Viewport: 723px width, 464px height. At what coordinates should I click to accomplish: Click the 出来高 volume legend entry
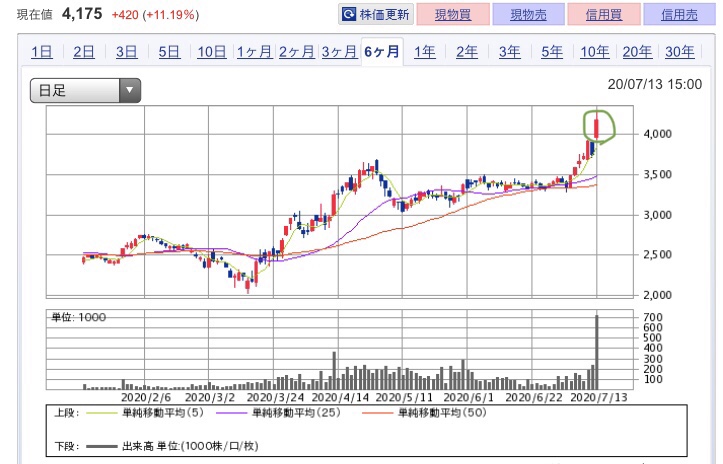point(172,446)
